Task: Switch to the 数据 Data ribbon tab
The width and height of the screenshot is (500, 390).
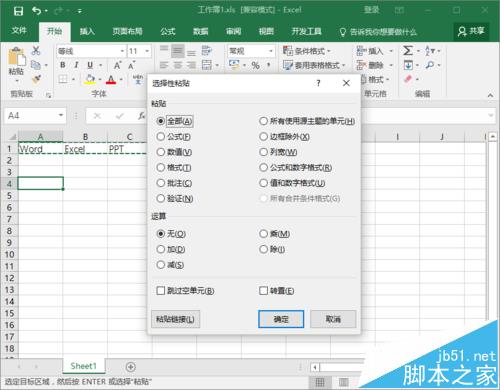Action: pos(201,31)
